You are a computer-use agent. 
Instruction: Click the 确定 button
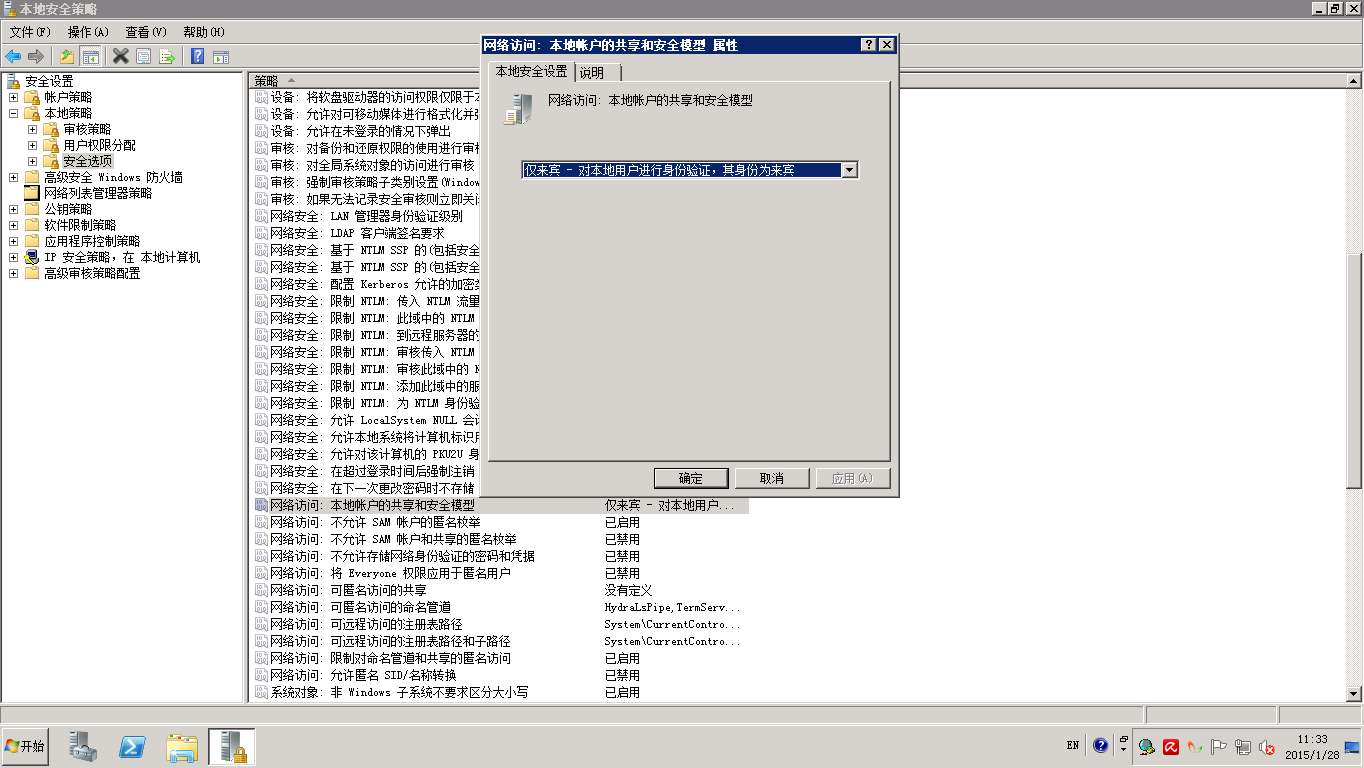[690, 478]
